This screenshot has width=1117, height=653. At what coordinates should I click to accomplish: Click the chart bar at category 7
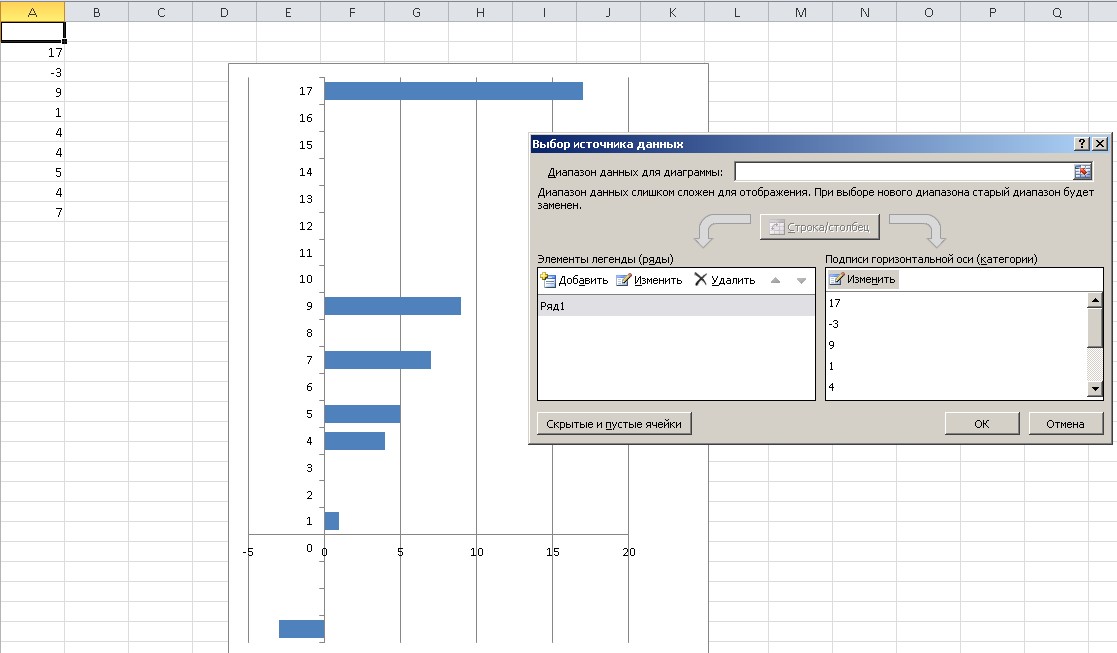point(378,360)
